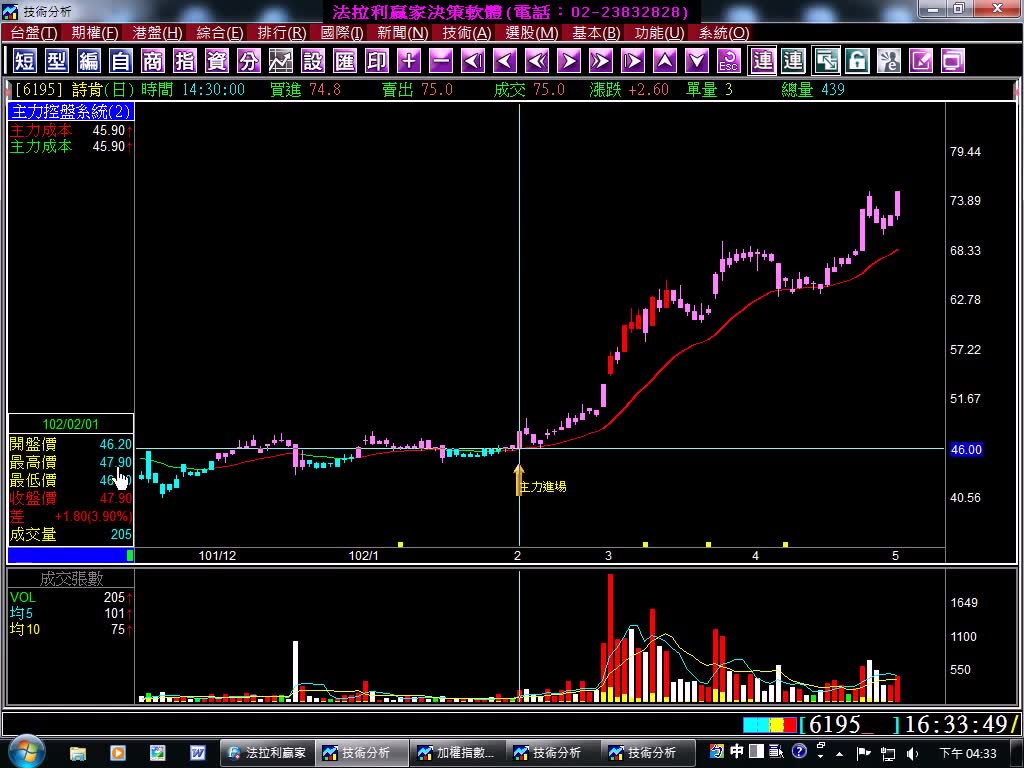Click the double left arrow icon

click(x=537, y=61)
